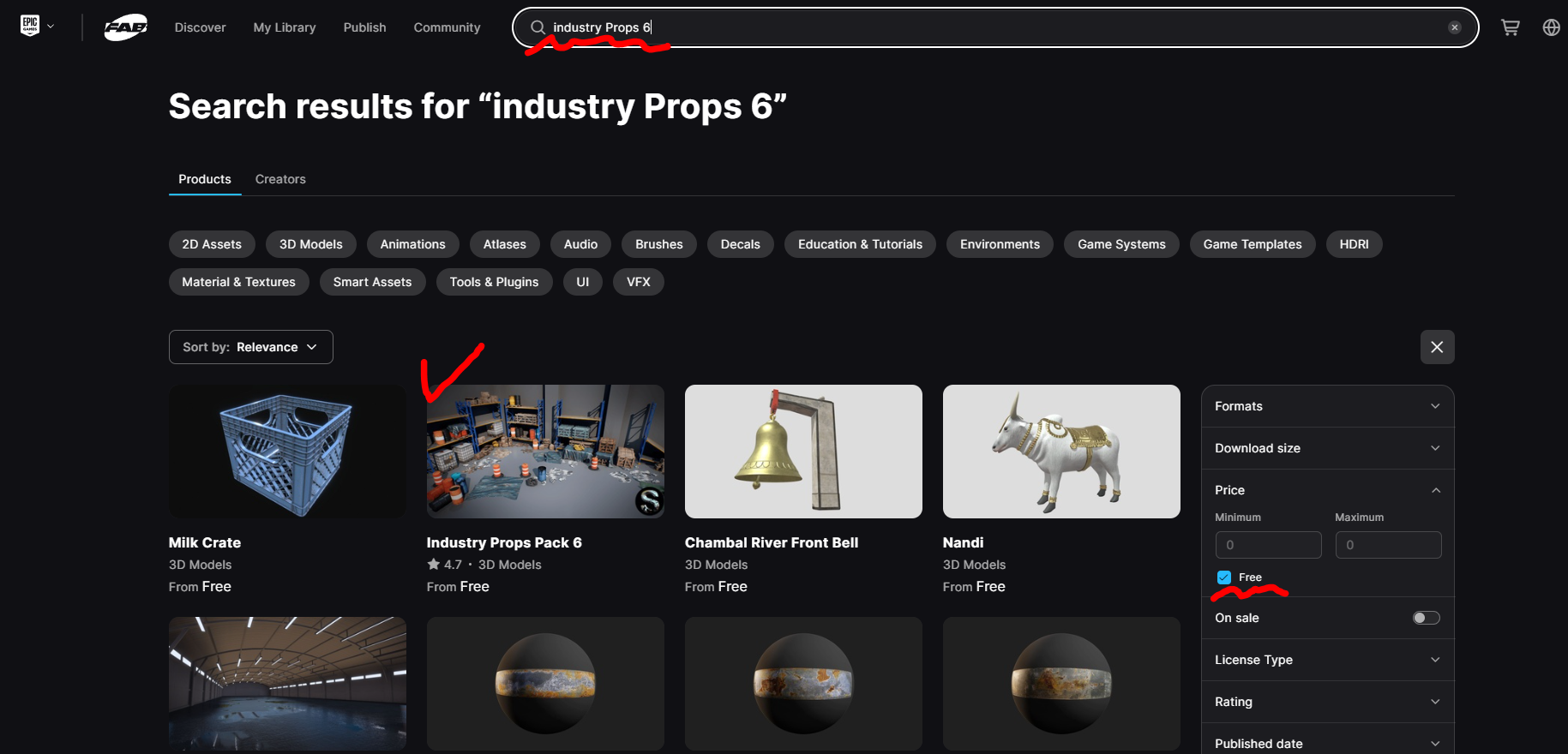This screenshot has height=754, width=1568.
Task: Click the star rating of Industry Props Pack 6
Action: (444, 565)
